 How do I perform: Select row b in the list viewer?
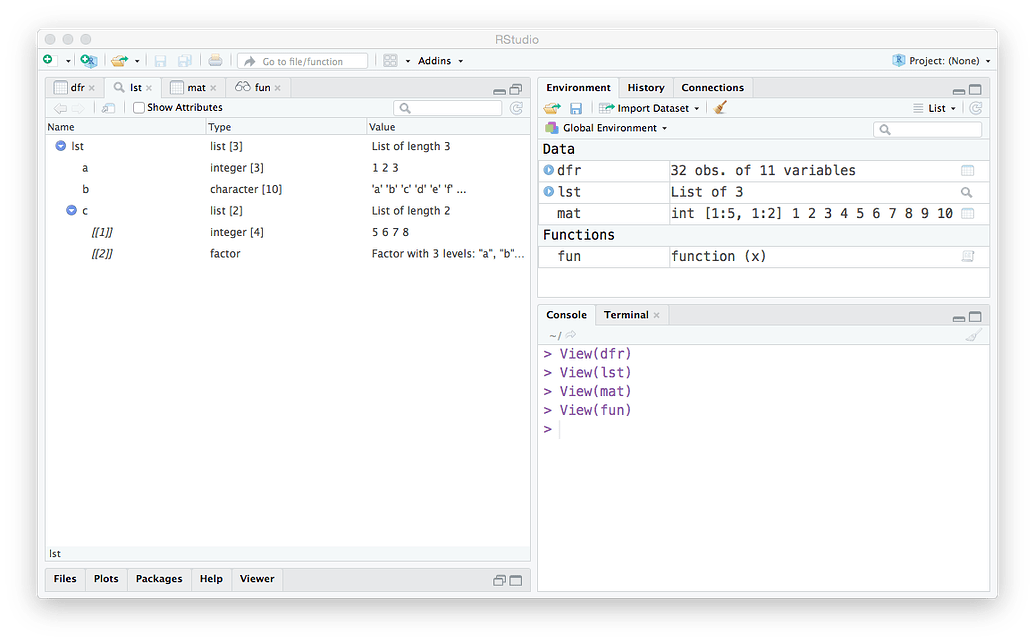[288, 189]
